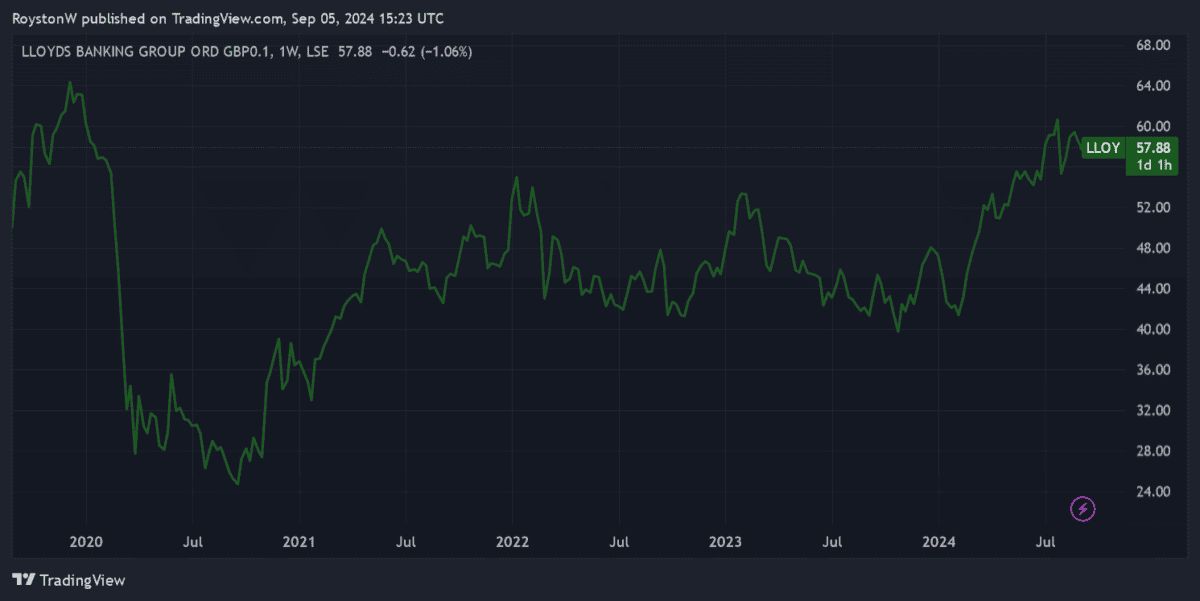This screenshot has height=601, width=1200.
Task: Click the purple lightning bolt icon
Action: tap(1083, 509)
